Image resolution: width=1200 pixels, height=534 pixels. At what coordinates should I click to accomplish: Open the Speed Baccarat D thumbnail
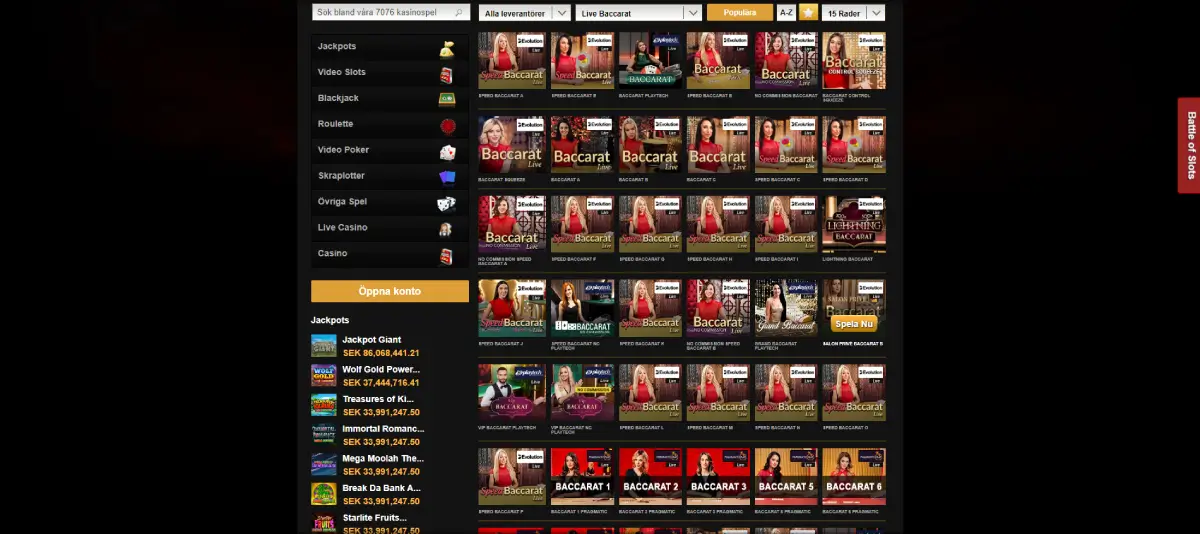pyautogui.click(x=854, y=145)
